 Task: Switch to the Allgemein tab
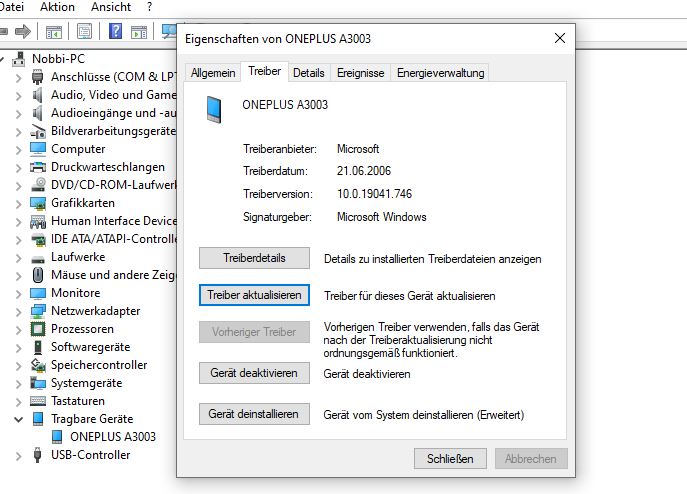point(213,73)
